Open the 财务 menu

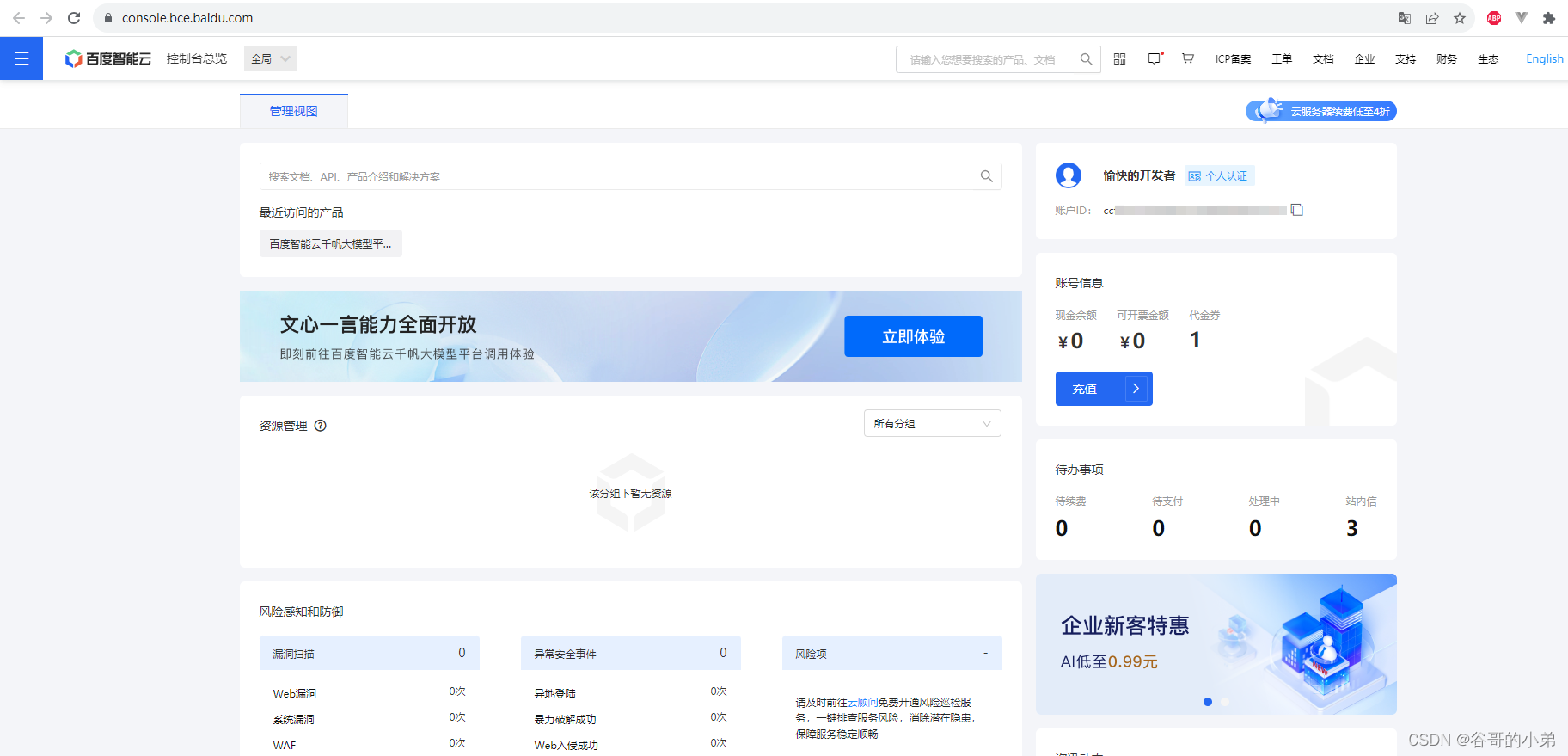point(1447,59)
